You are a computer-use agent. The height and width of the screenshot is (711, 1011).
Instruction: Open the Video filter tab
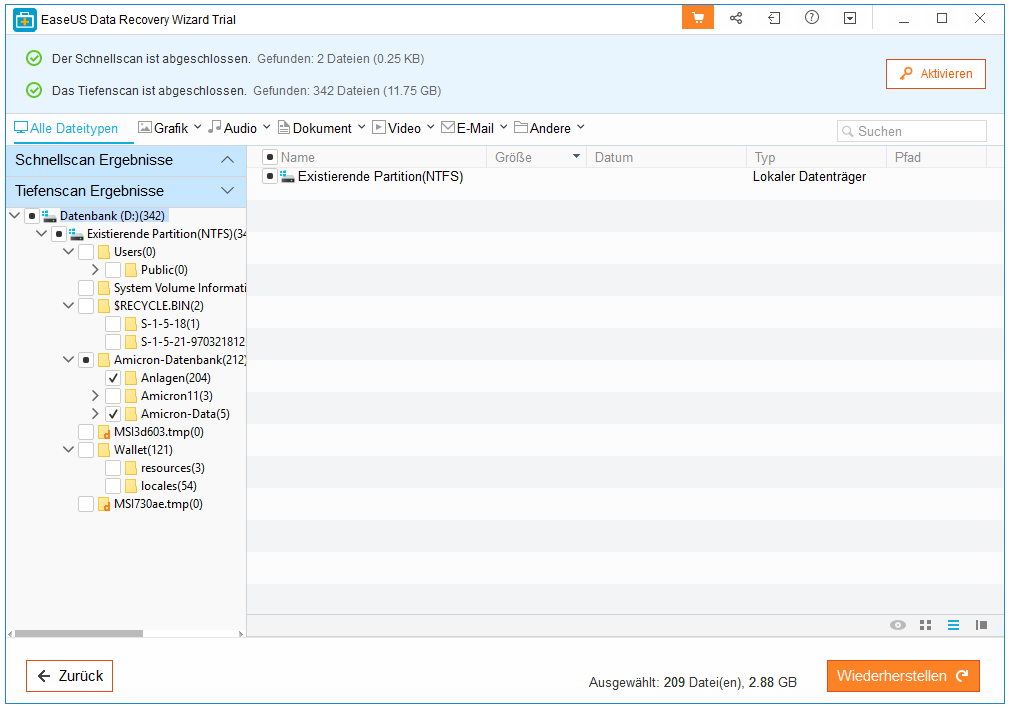[404, 128]
